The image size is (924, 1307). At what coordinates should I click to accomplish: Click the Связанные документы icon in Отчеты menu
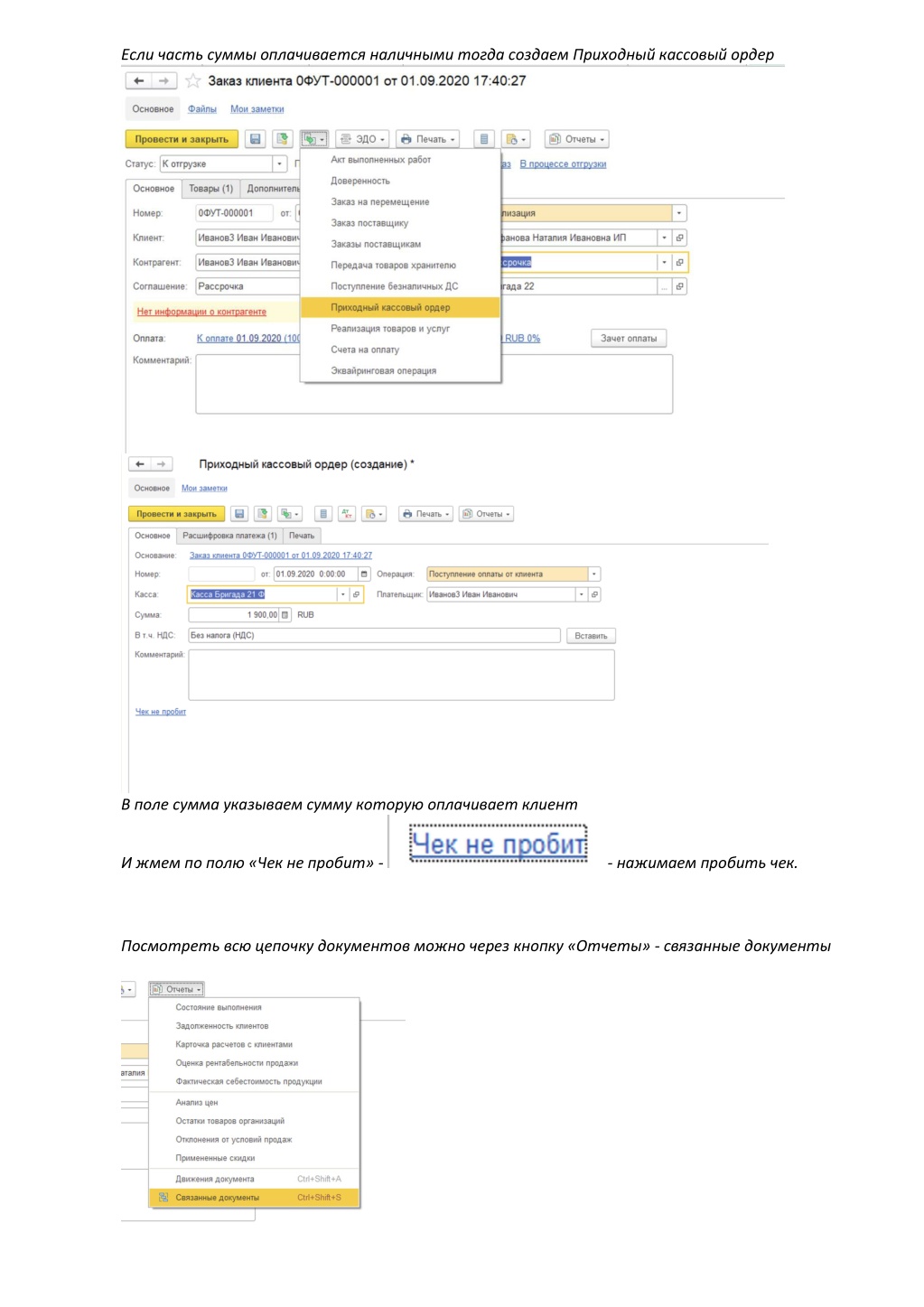(163, 1198)
